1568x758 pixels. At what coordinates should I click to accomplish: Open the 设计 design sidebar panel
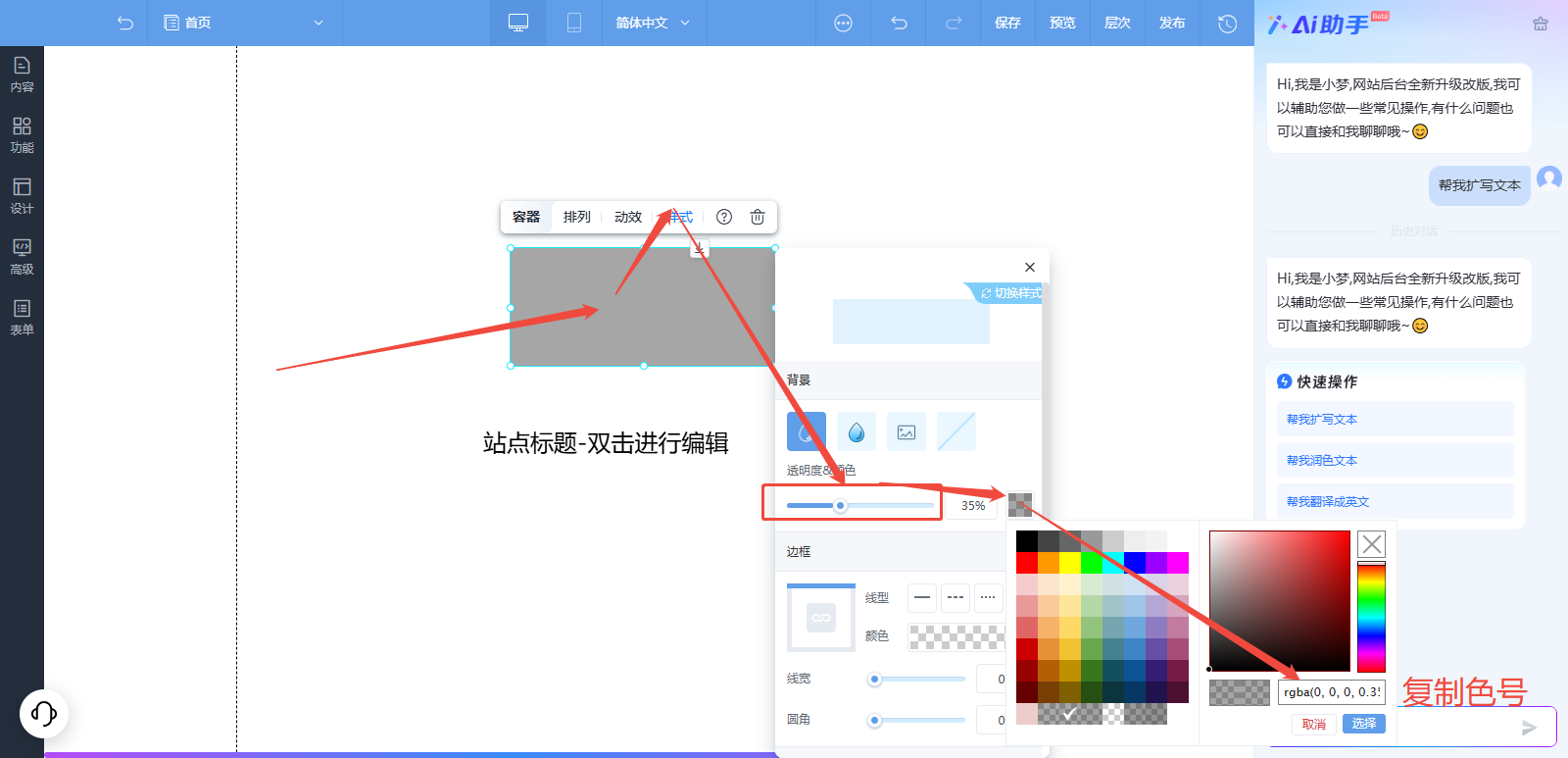pyautogui.click(x=22, y=196)
